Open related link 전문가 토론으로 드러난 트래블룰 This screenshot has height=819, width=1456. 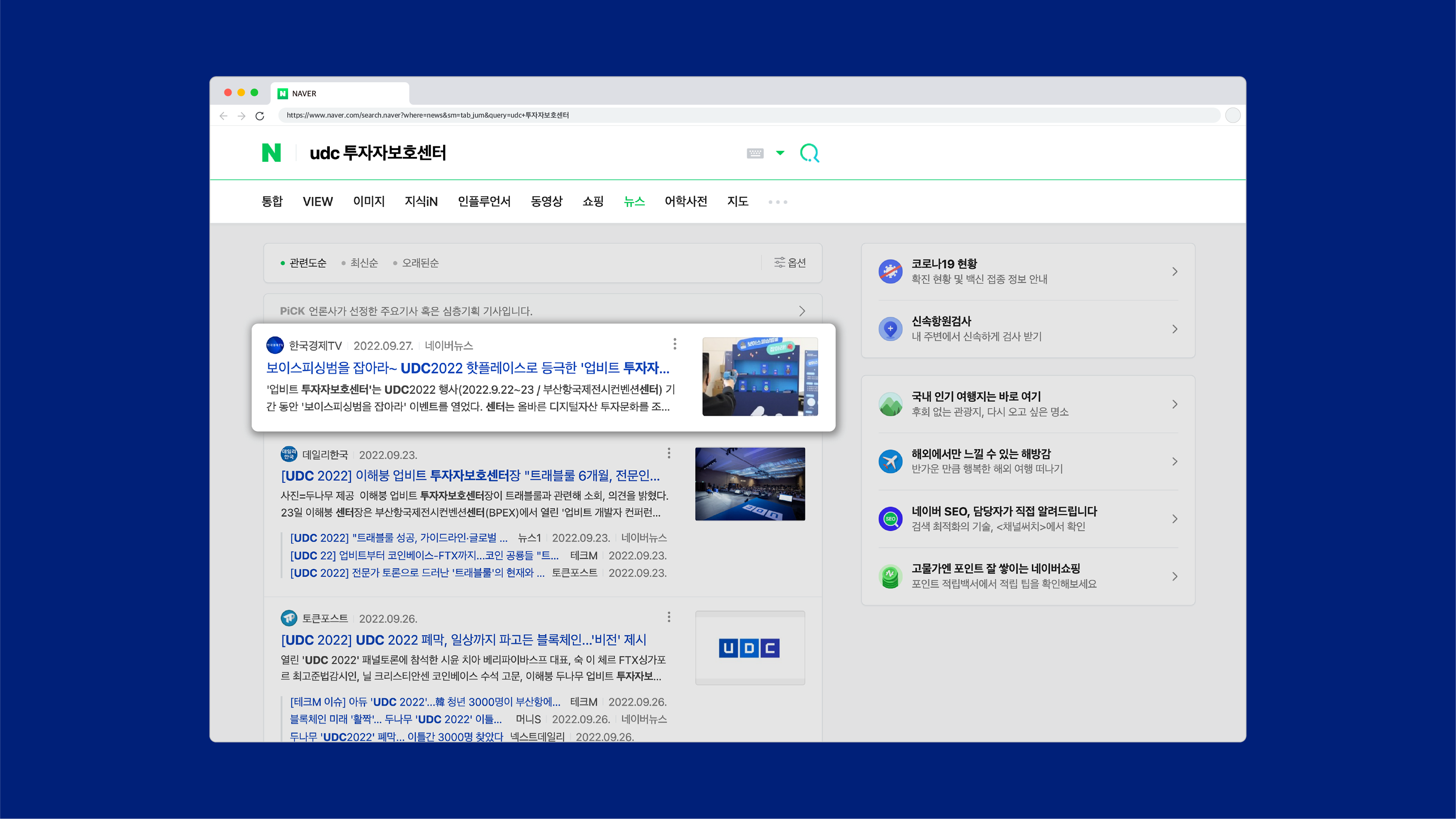pos(417,573)
